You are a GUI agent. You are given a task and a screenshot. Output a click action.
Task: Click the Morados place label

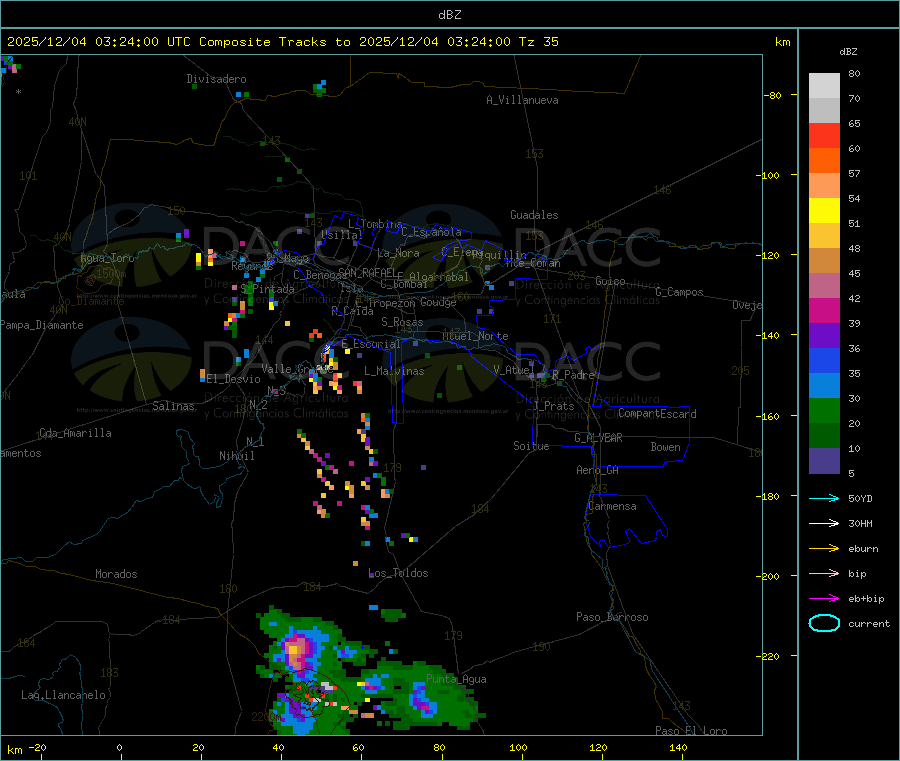[117, 574]
